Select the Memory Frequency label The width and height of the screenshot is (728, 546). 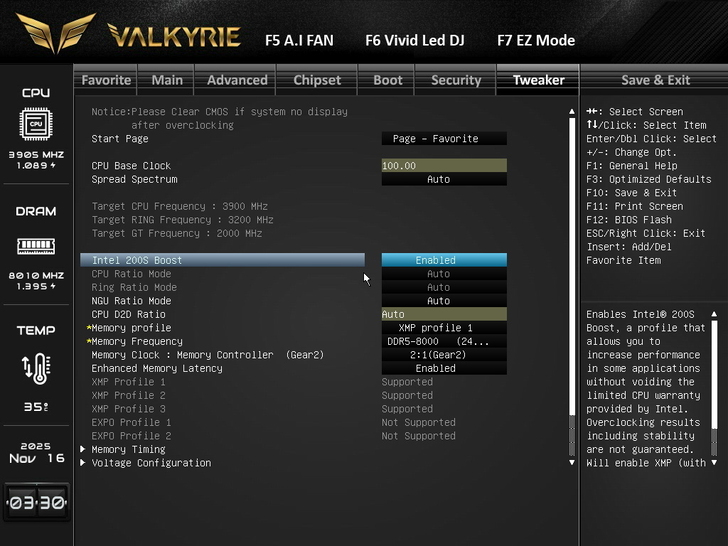pyautogui.click(x=137, y=341)
